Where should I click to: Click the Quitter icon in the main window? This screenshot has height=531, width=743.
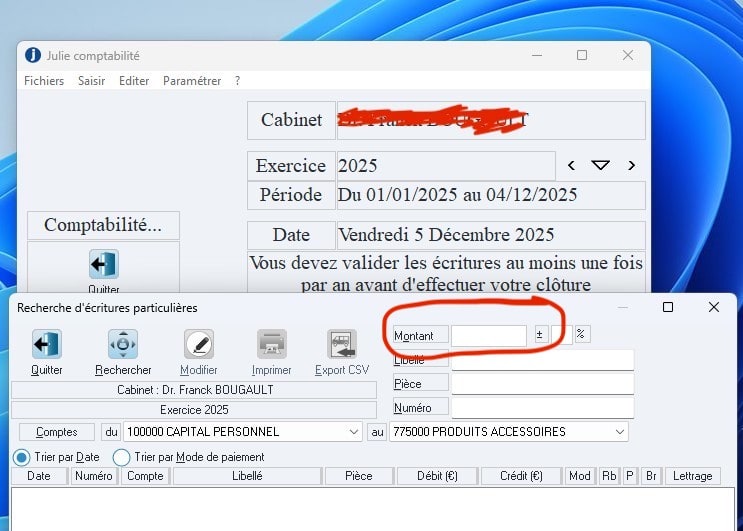[x=103, y=265]
